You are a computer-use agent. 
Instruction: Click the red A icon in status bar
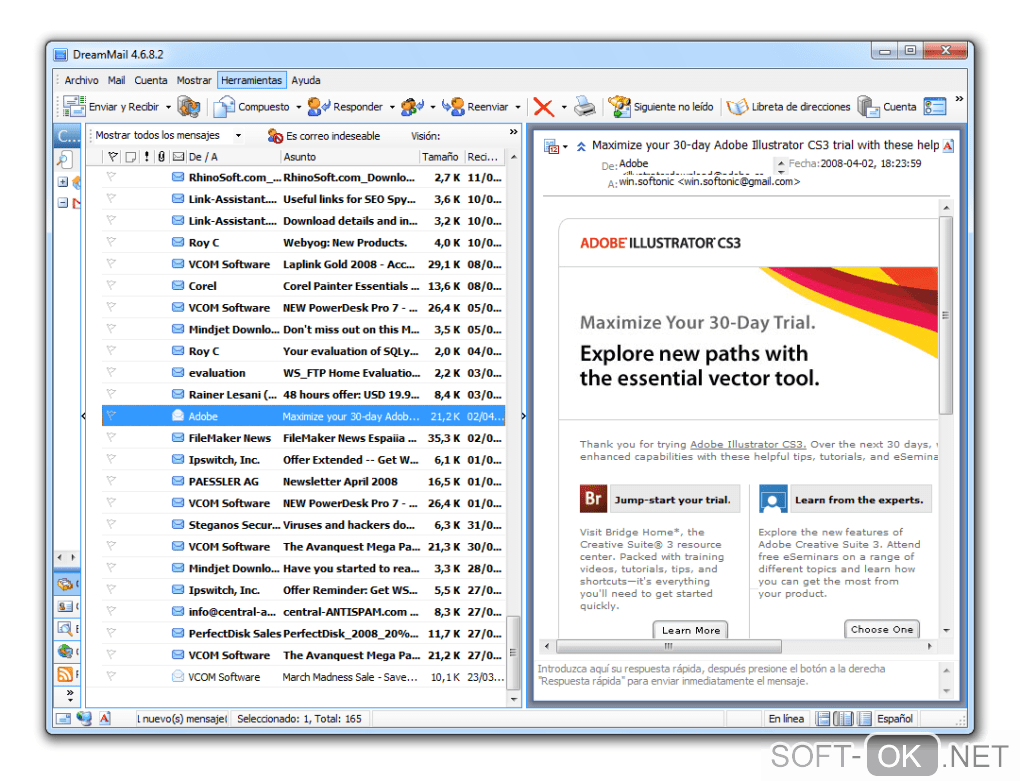click(105, 718)
